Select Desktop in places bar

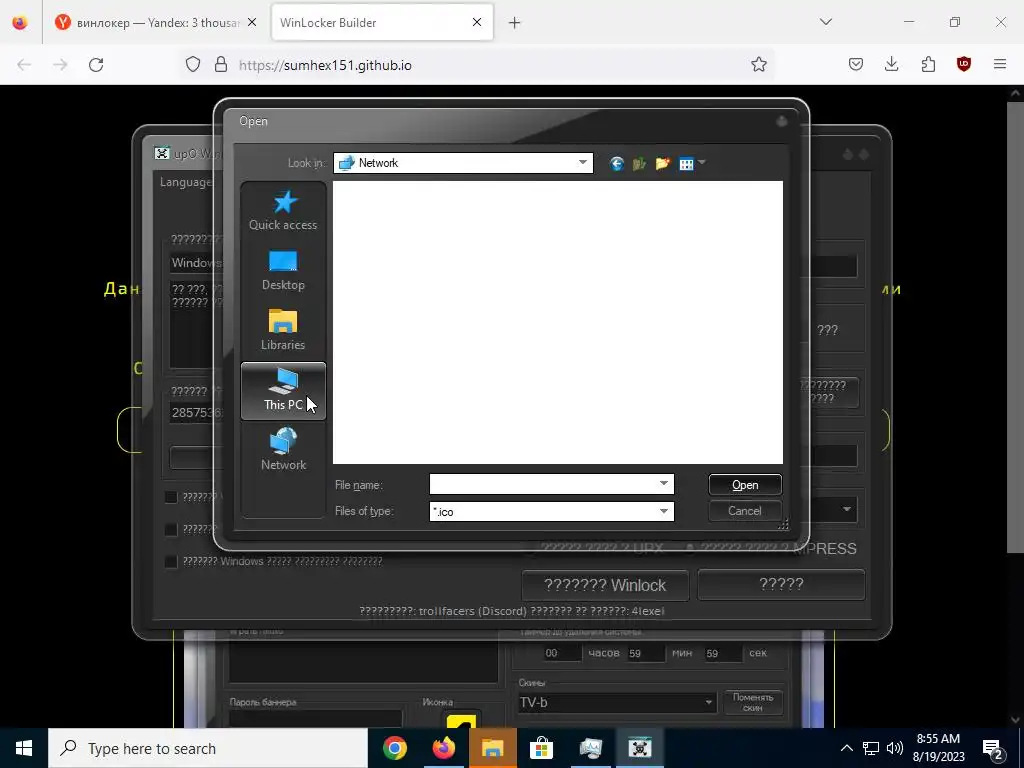283,270
